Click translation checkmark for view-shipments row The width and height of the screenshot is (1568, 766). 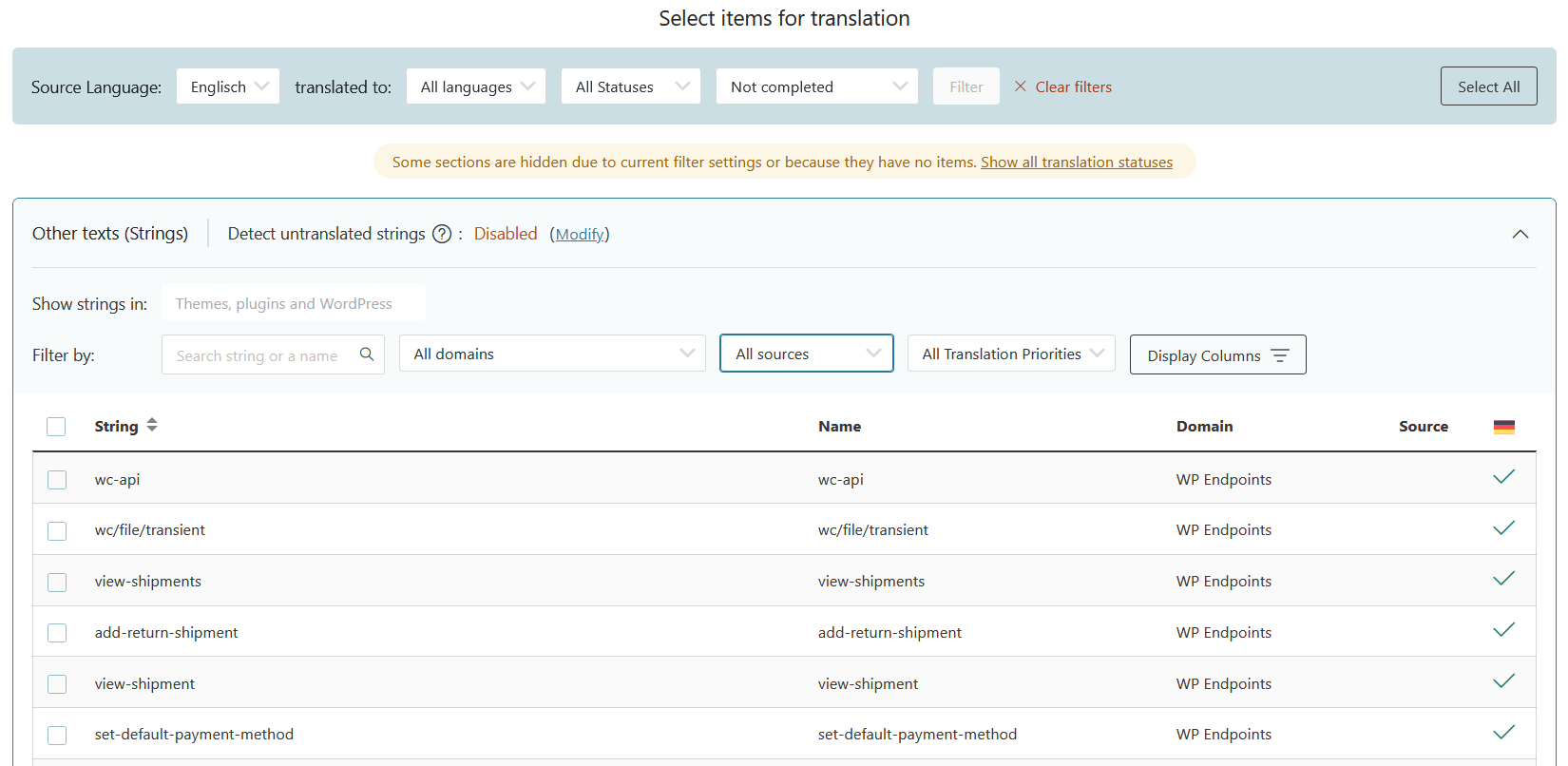1503,579
